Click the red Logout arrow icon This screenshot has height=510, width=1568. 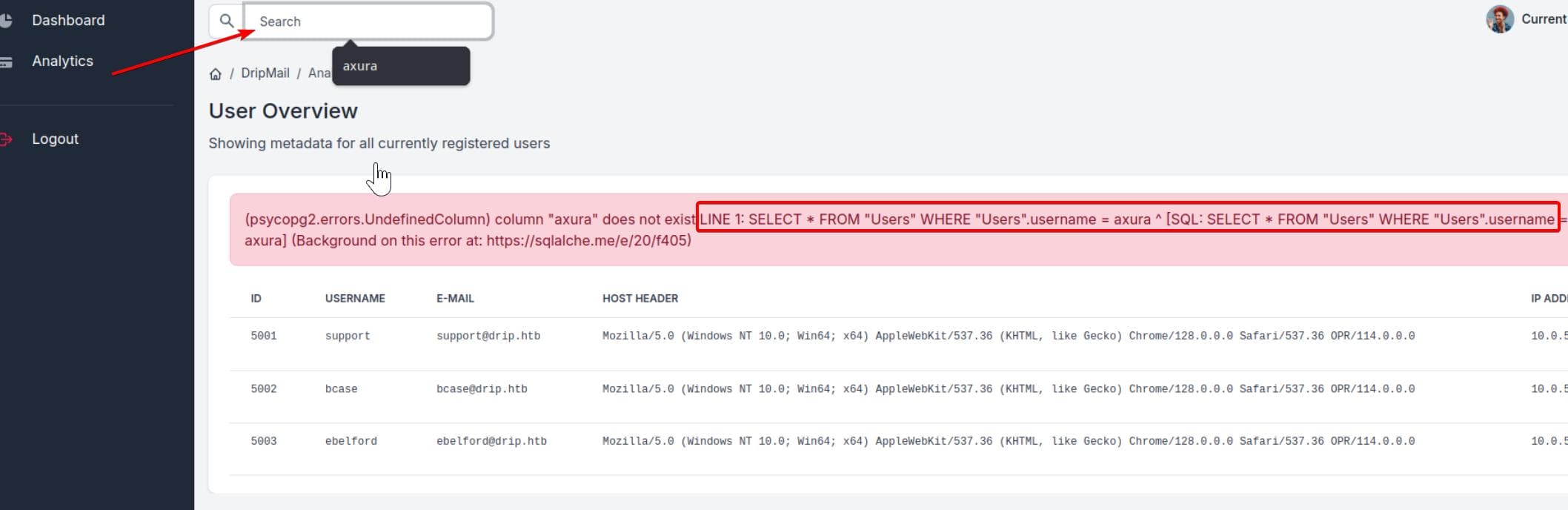pyautogui.click(x=6, y=139)
